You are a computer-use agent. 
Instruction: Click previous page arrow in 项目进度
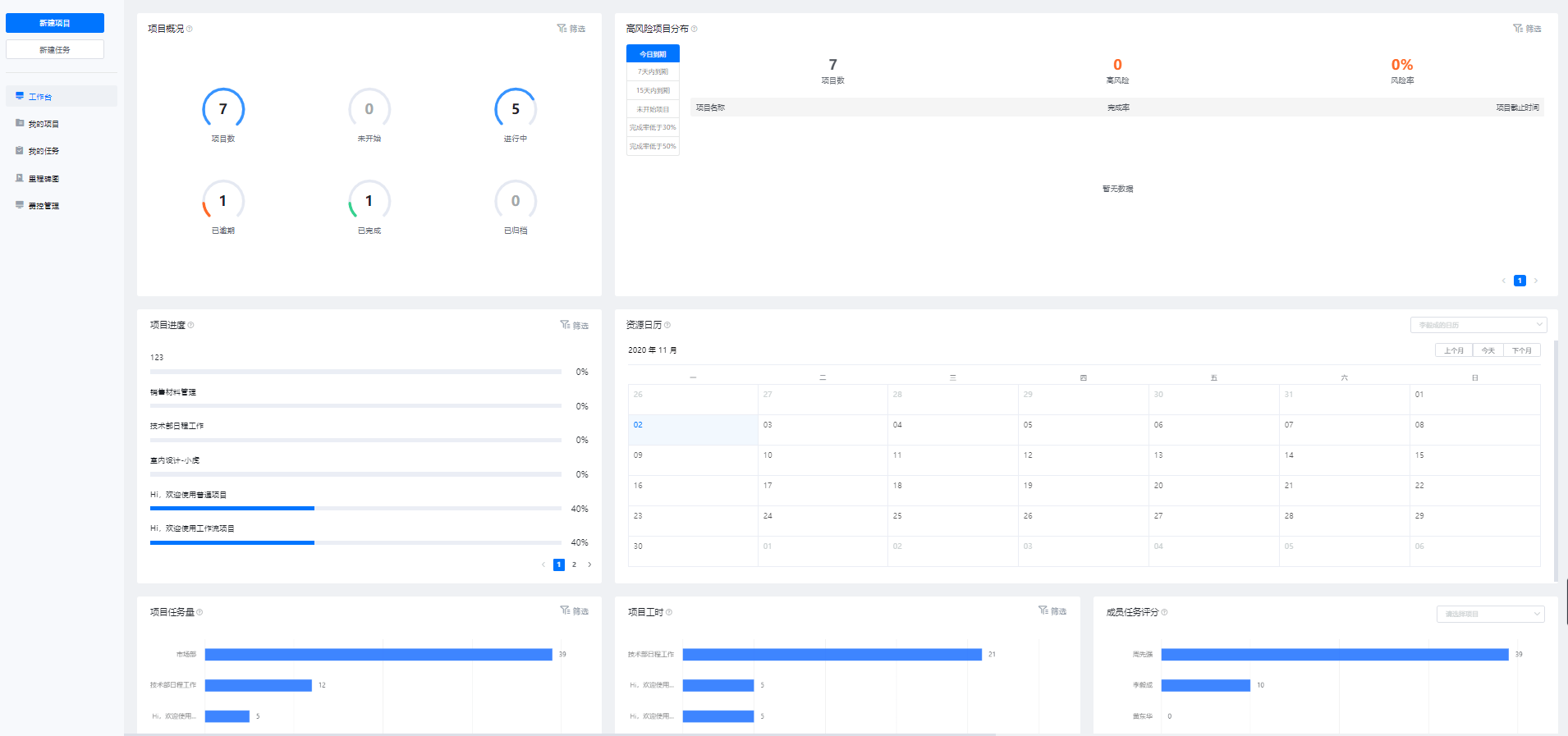543,565
